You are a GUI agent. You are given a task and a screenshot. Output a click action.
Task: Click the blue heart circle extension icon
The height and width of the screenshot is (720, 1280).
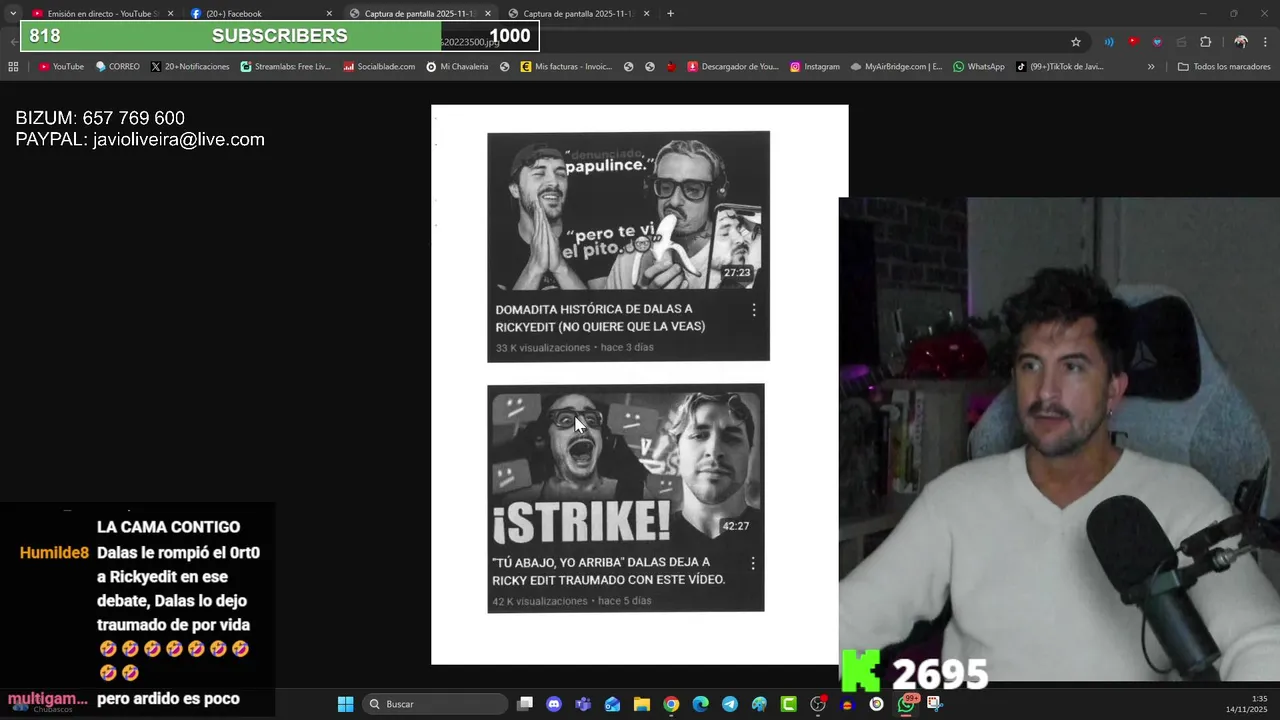pos(1157,42)
